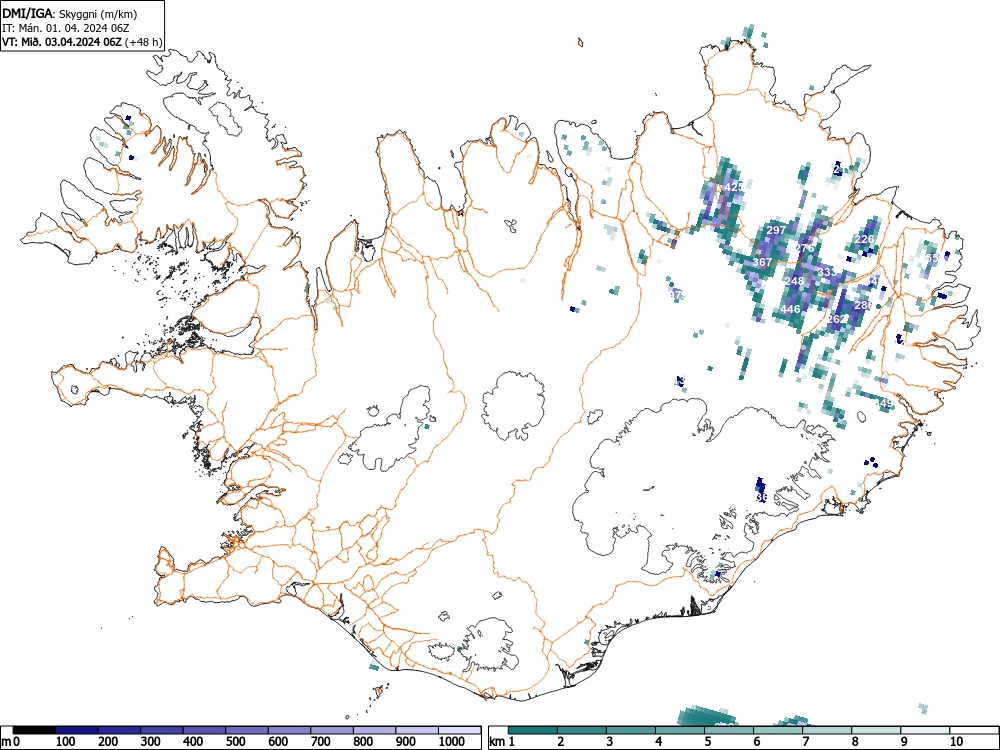Click the teal swatch between km 4 and 5
Viewport: 1000px width, 750px height.
680,730
